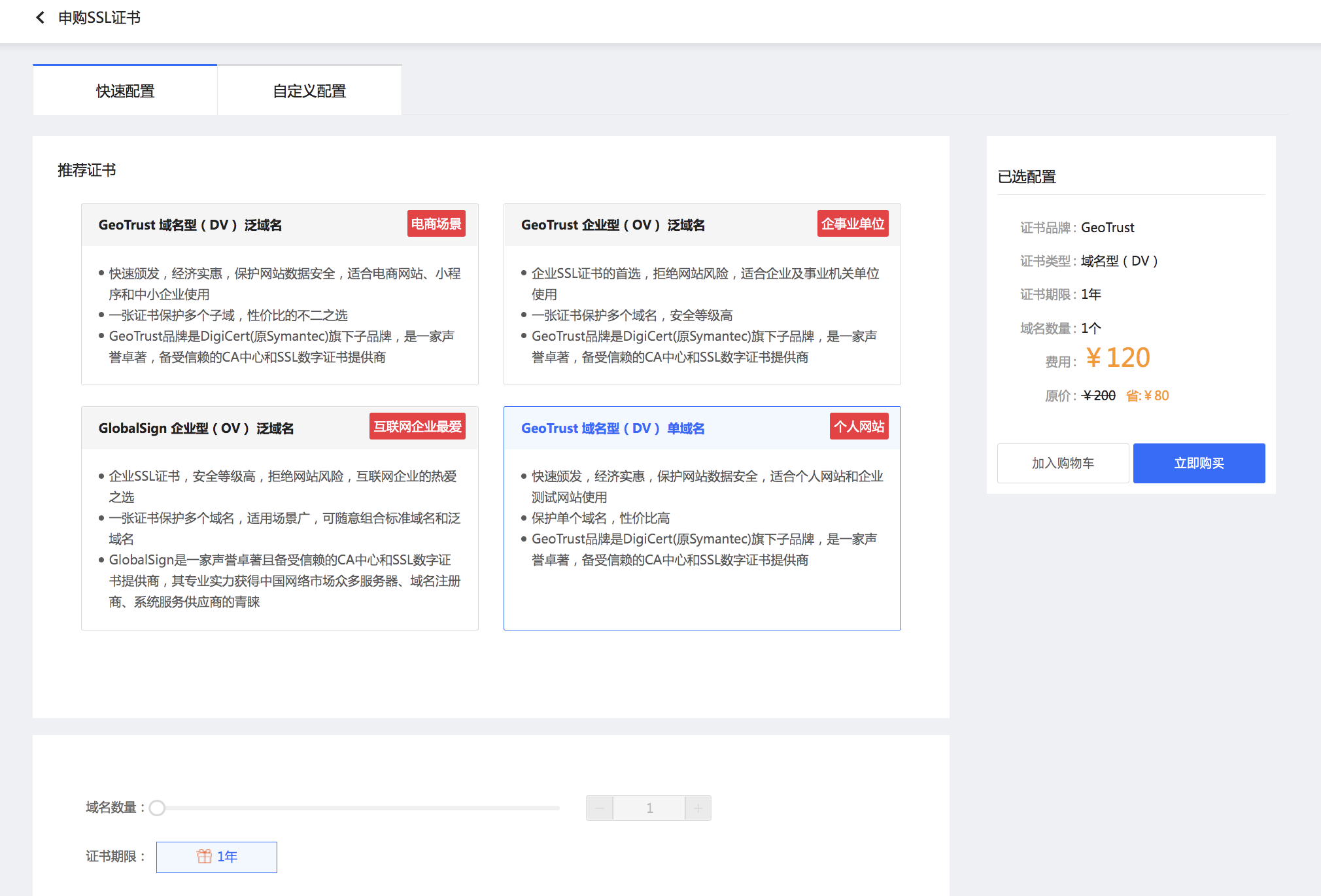This screenshot has width=1321, height=896.
Task: Click the 已选配置 heading
Action: coord(1027,177)
